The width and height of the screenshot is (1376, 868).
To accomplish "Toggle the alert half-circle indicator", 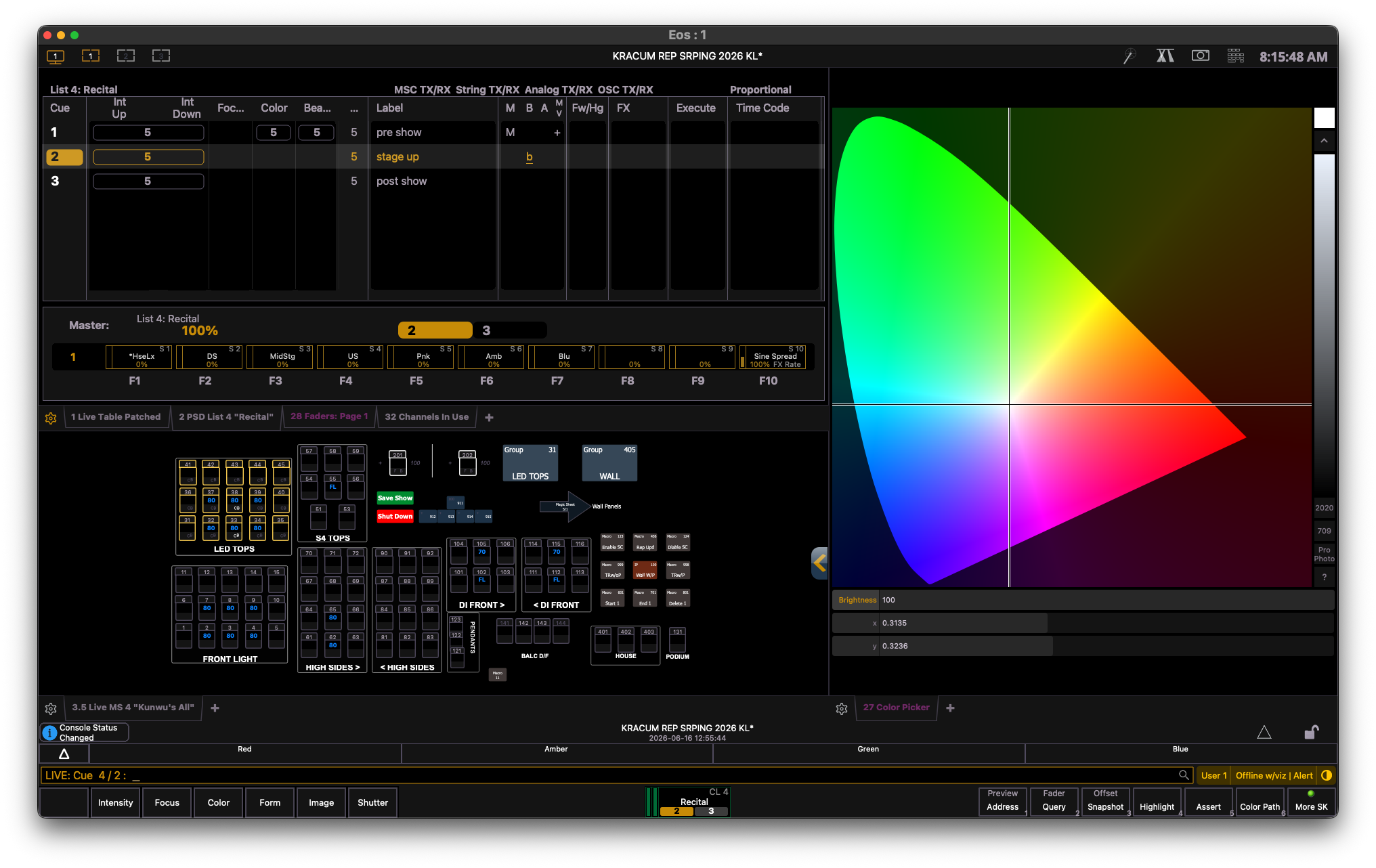I will coord(1327,776).
